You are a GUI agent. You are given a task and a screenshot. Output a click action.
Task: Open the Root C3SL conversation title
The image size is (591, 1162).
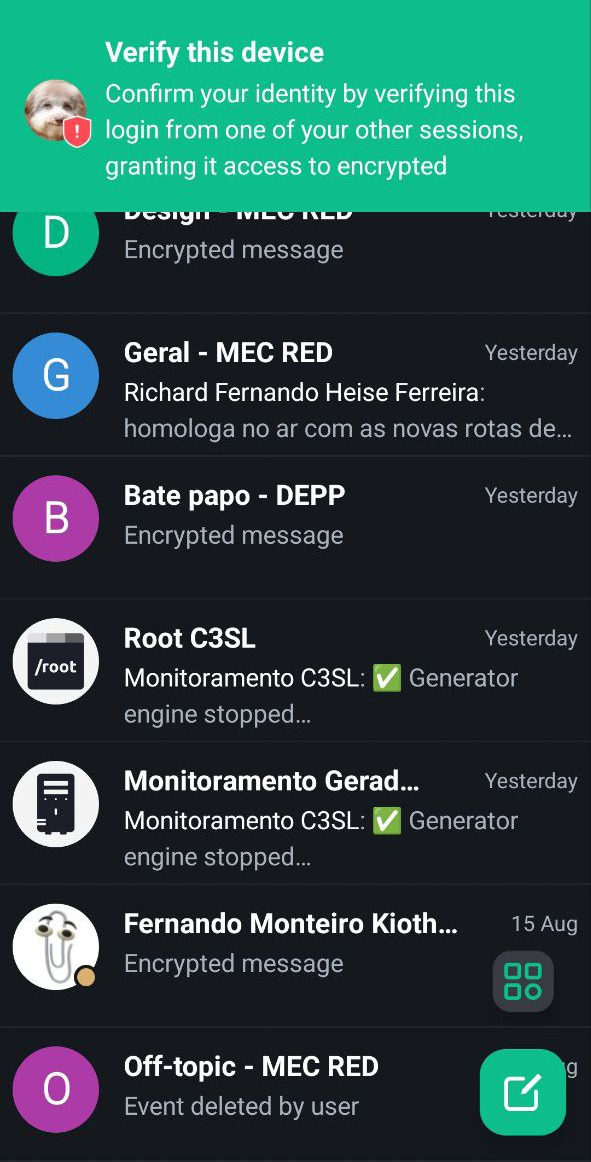coord(190,639)
